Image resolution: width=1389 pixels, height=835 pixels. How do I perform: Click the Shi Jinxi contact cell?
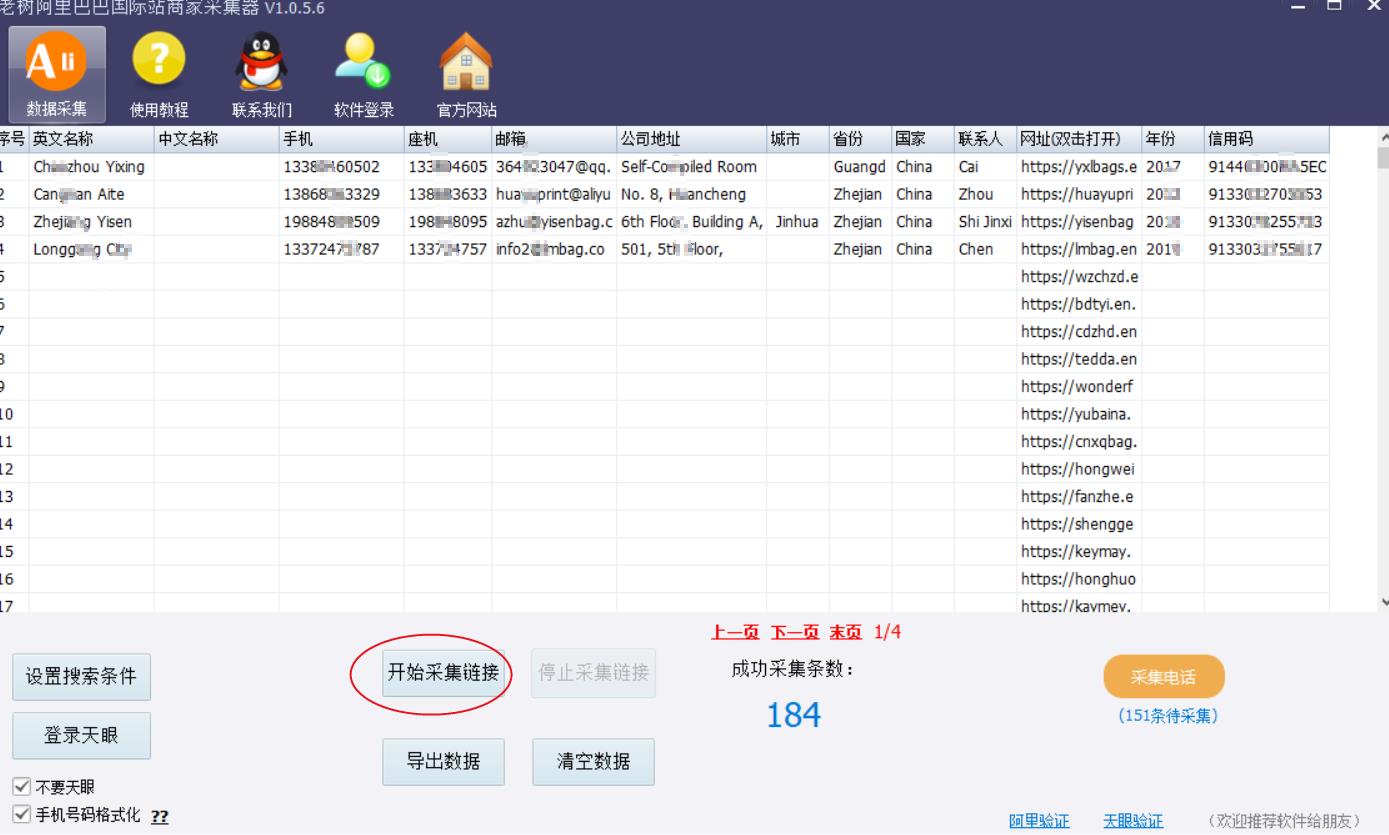tap(986, 222)
